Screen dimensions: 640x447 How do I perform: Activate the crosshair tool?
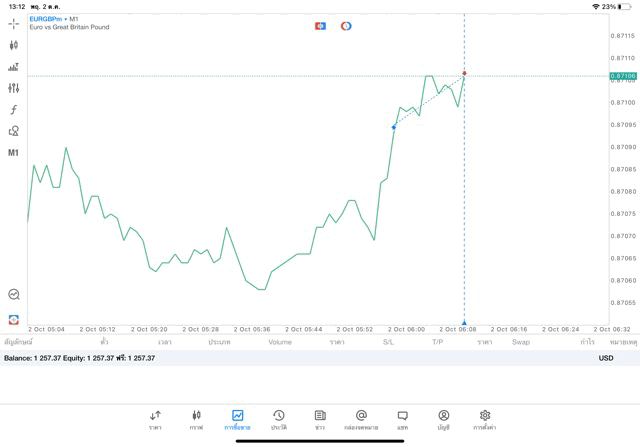pos(13,23)
